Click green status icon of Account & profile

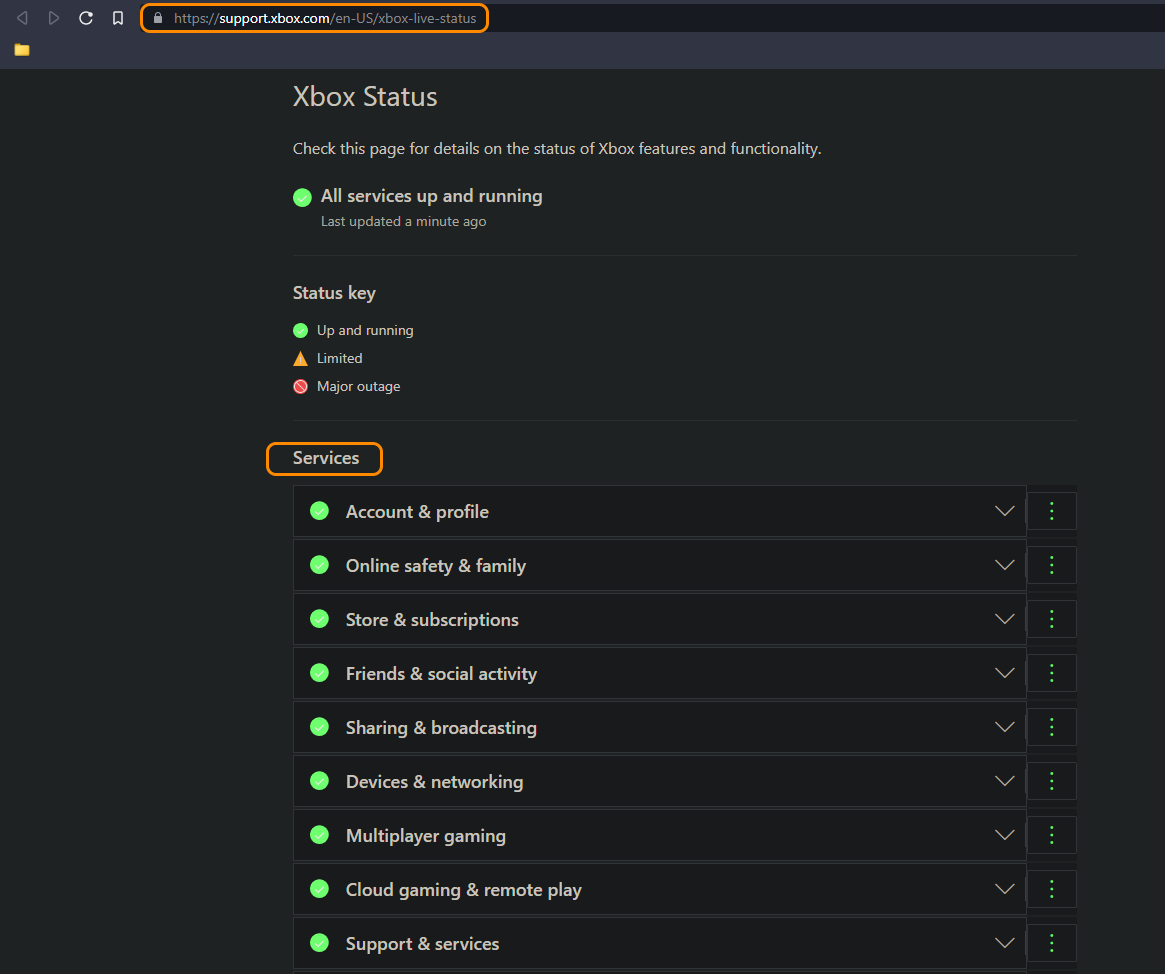click(319, 510)
